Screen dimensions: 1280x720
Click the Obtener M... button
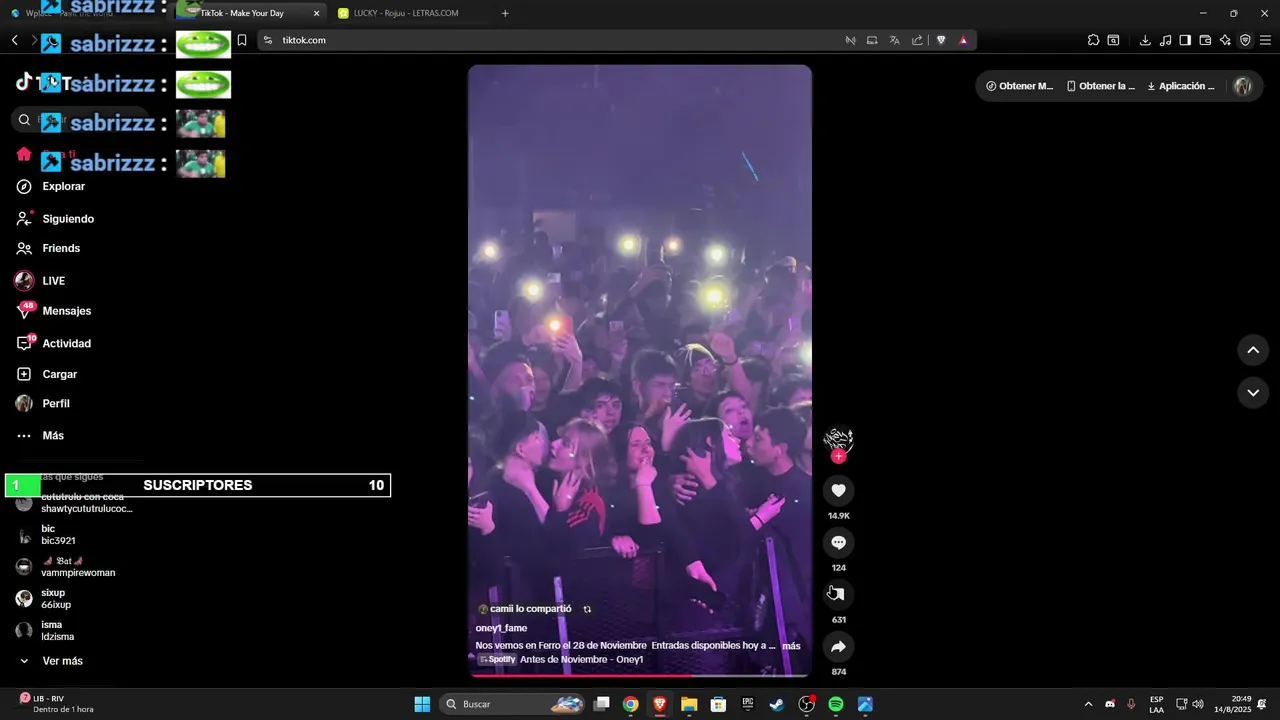pyautogui.click(x=1019, y=86)
